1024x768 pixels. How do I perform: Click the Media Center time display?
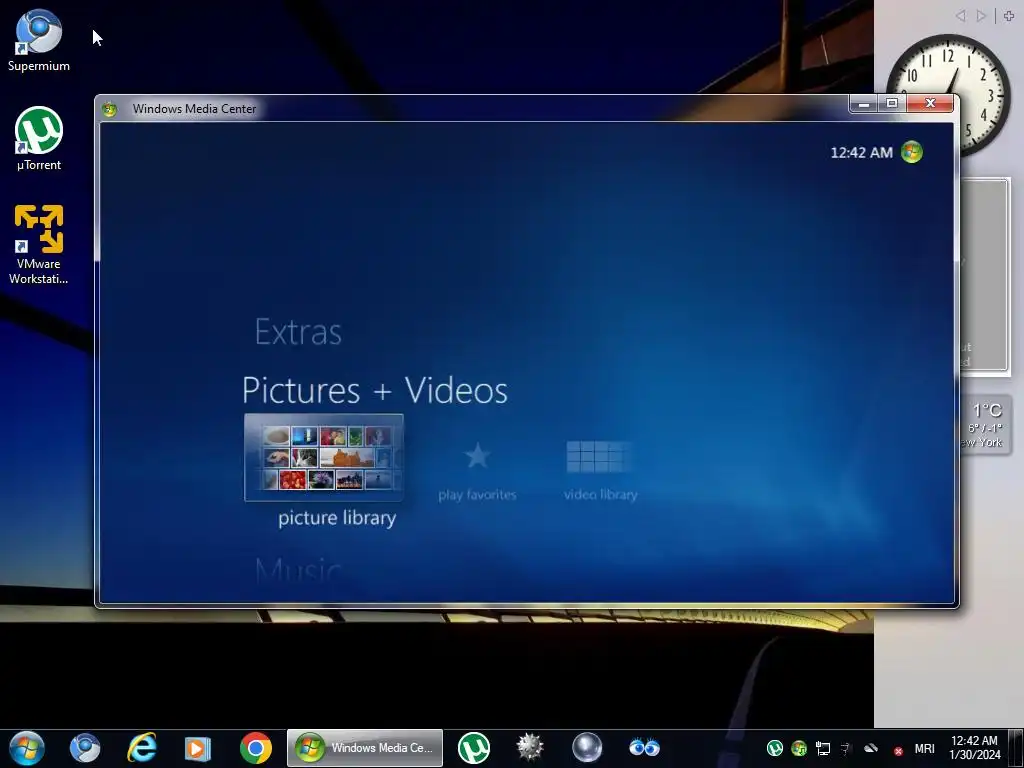861,153
